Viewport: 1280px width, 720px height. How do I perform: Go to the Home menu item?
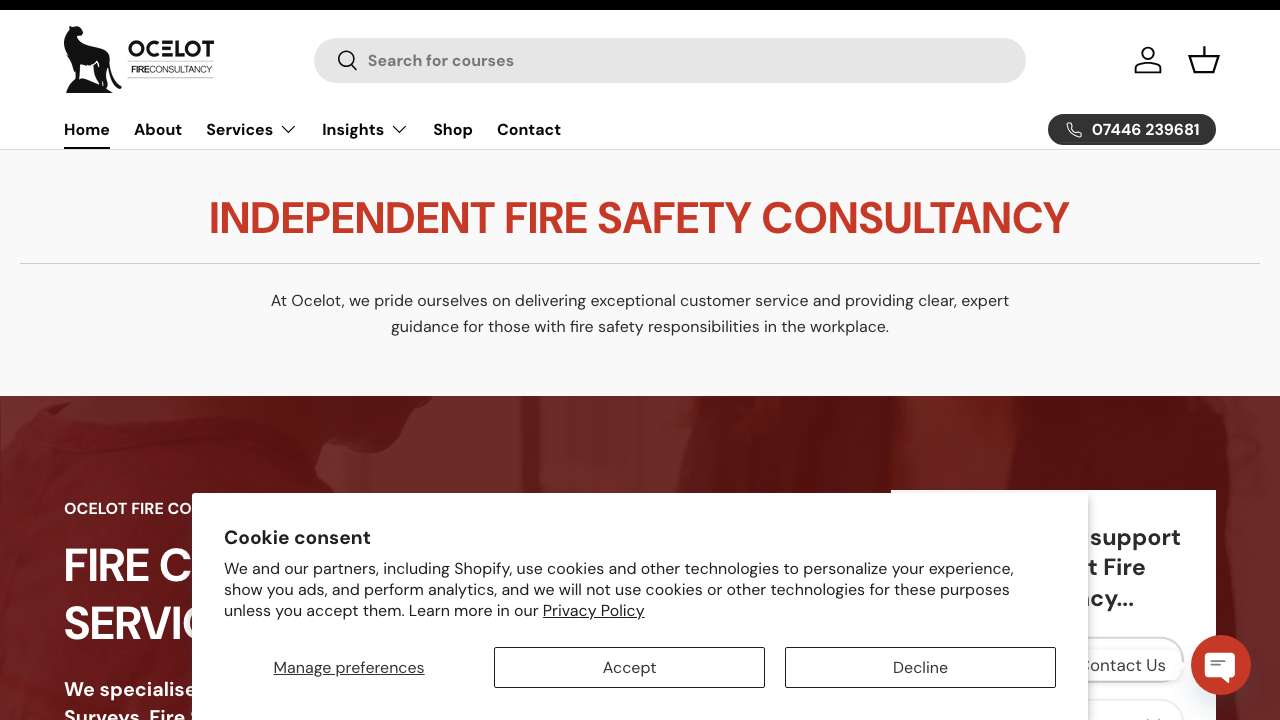[87, 130]
